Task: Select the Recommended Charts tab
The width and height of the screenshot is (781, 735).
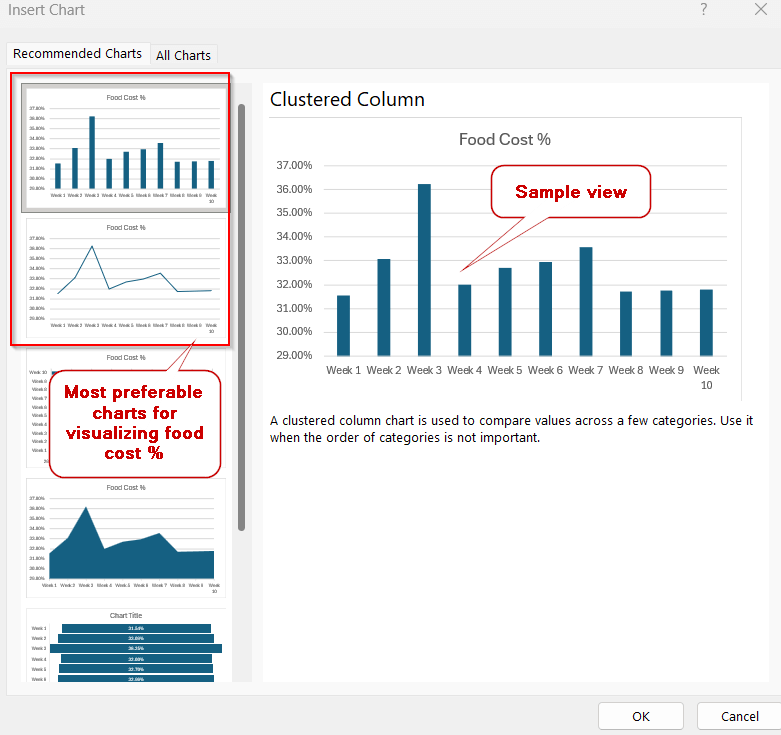Action: pos(77,54)
